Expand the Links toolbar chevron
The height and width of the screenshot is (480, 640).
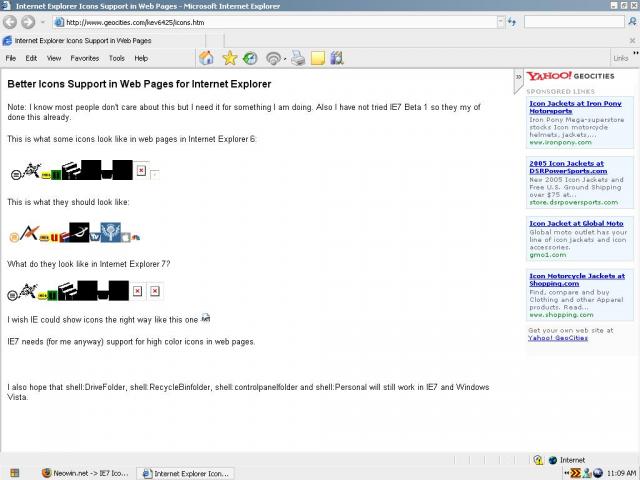(636, 53)
